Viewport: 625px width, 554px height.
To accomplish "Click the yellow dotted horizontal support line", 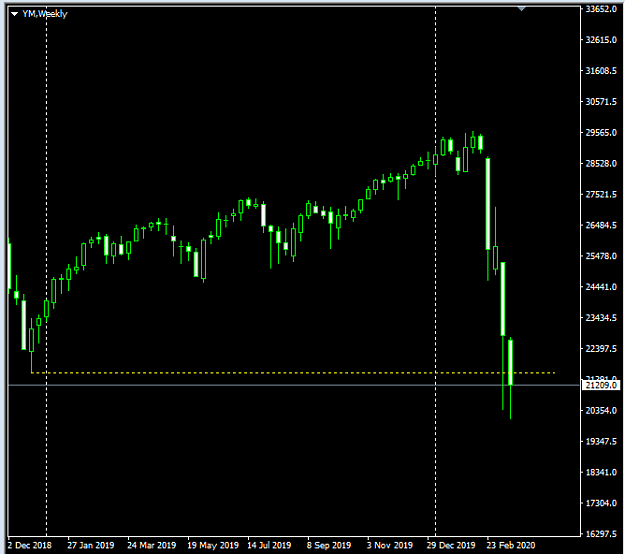I will [293, 373].
